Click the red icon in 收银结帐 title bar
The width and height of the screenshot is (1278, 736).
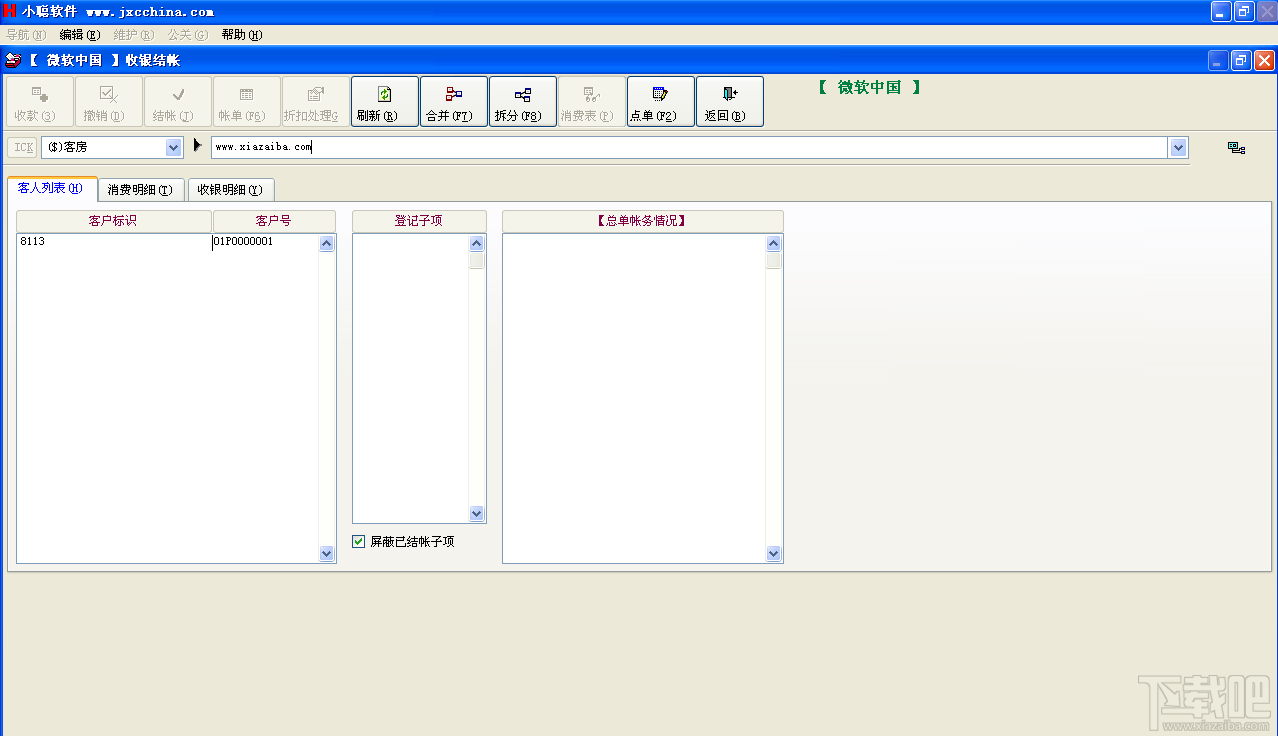click(13, 60)
